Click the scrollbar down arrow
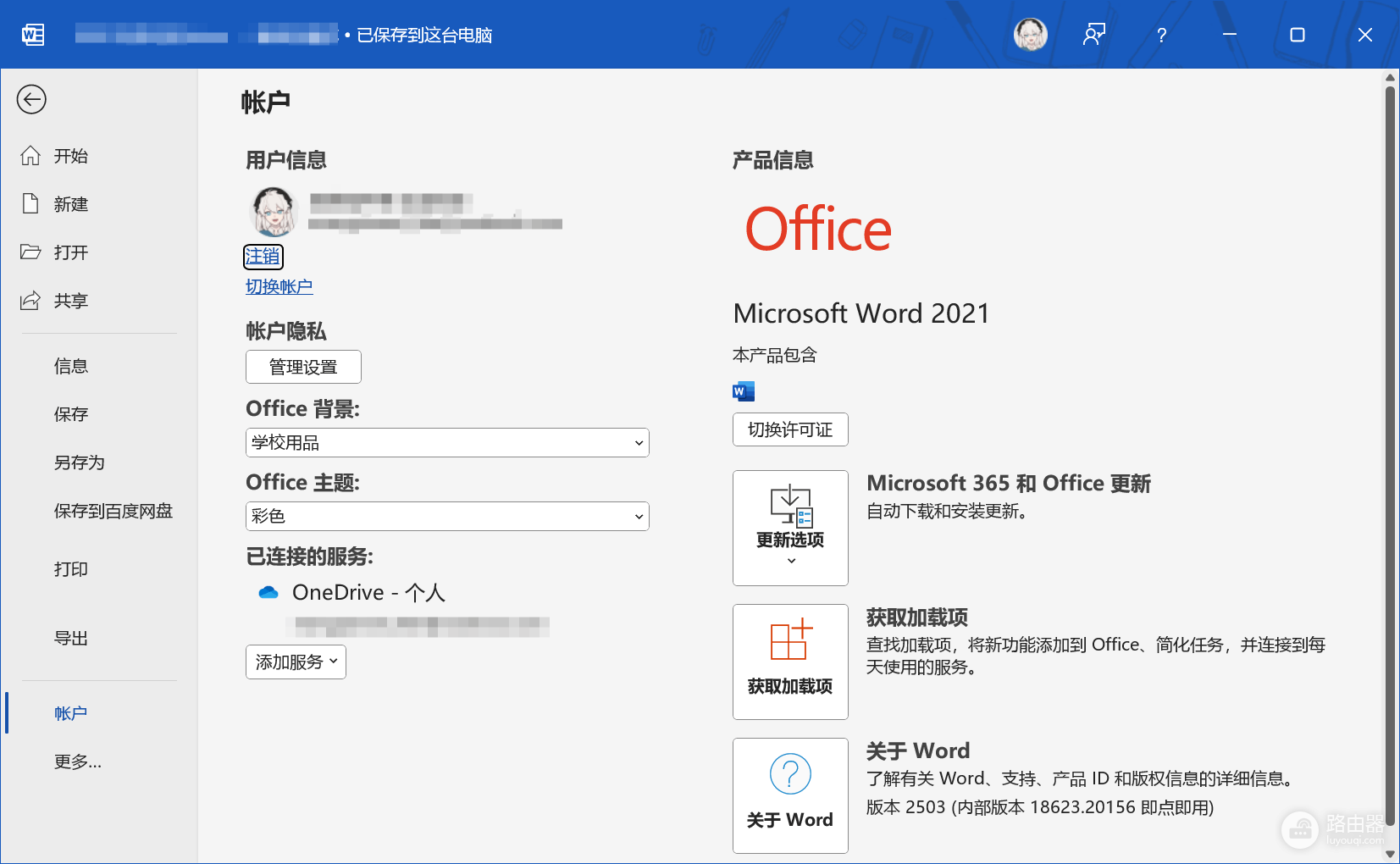This screenshot has height=864, width=1400. pyautogui.click(x=1390, y=854)
